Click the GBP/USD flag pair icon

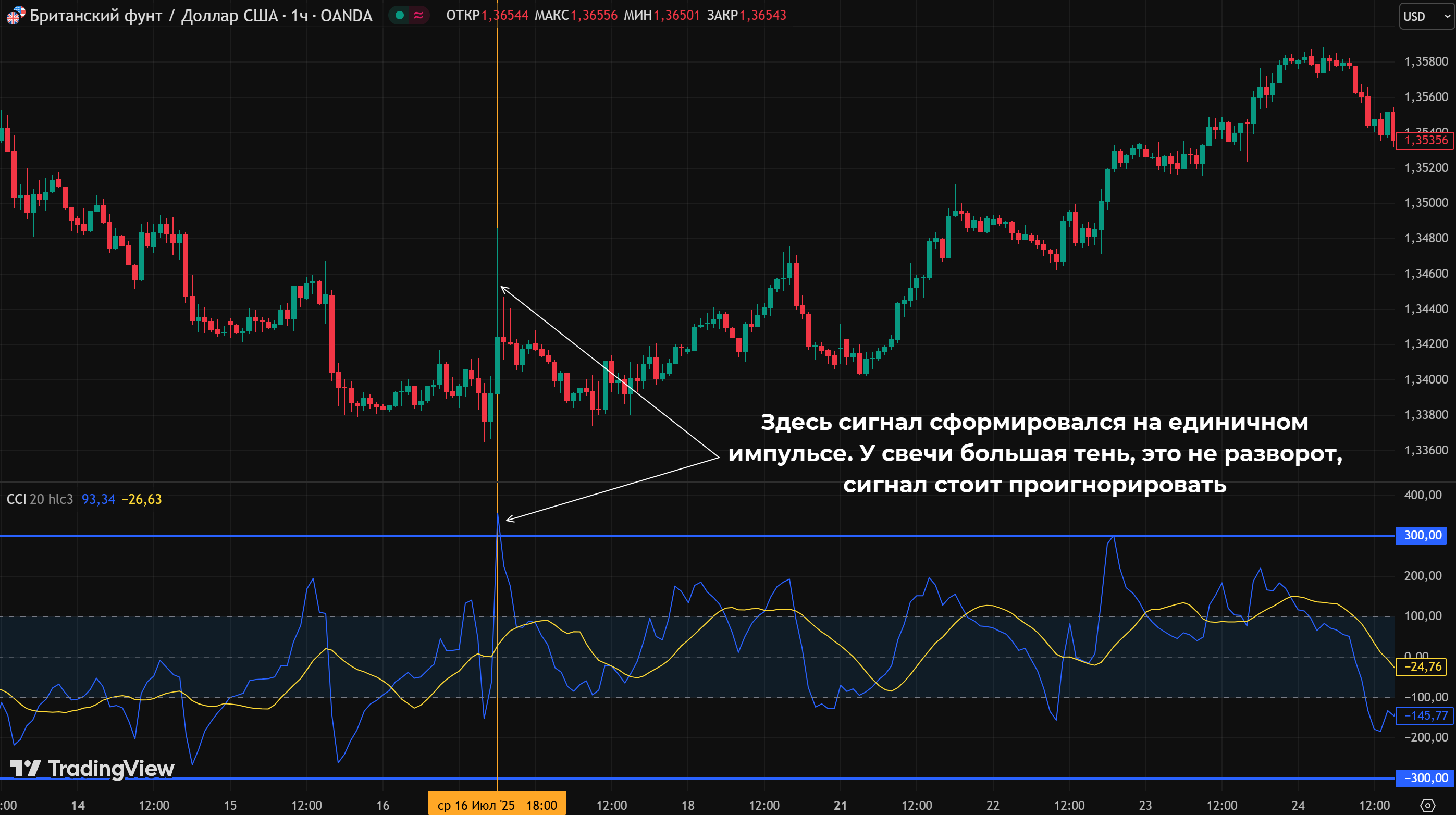tap(15, 15)
